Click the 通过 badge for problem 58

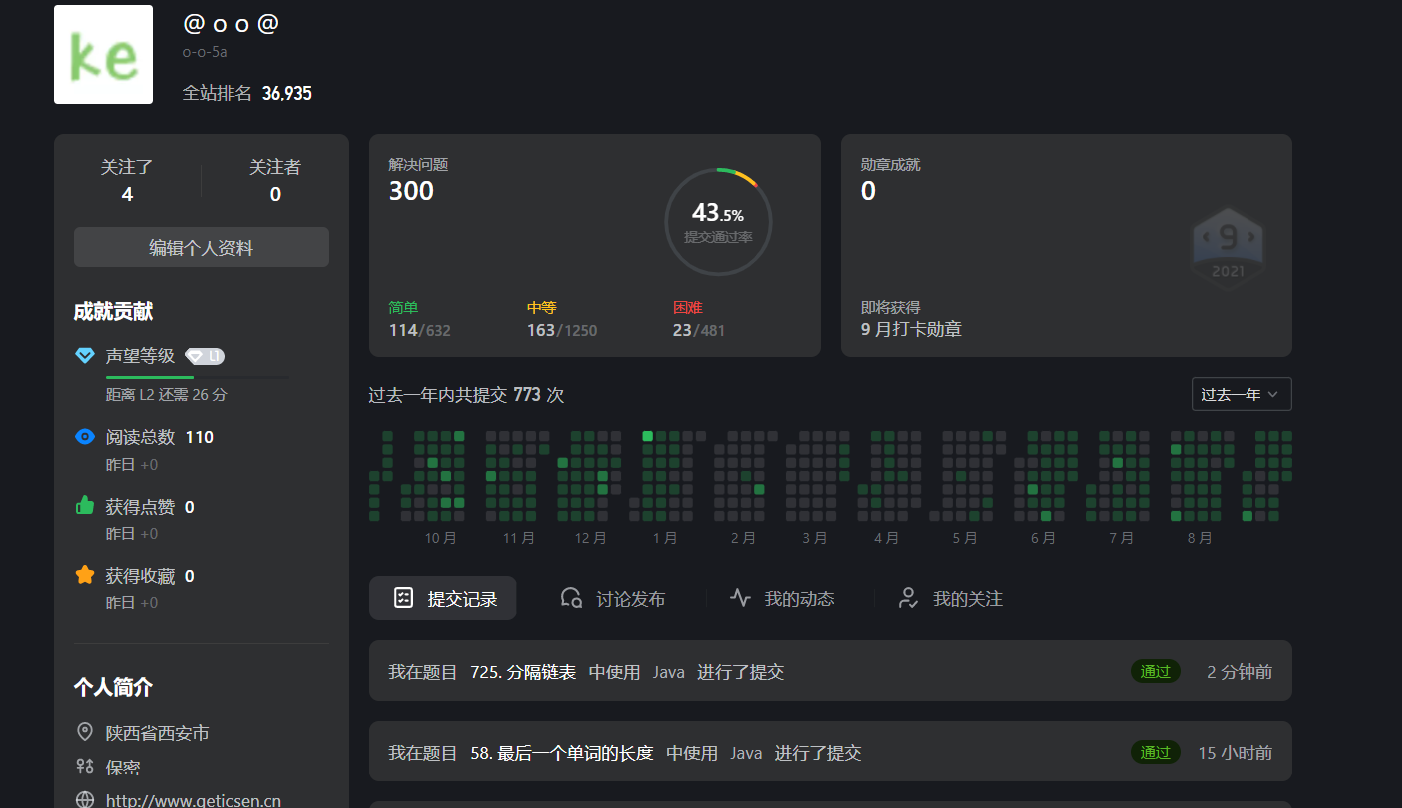click(x=1156, y=752)
